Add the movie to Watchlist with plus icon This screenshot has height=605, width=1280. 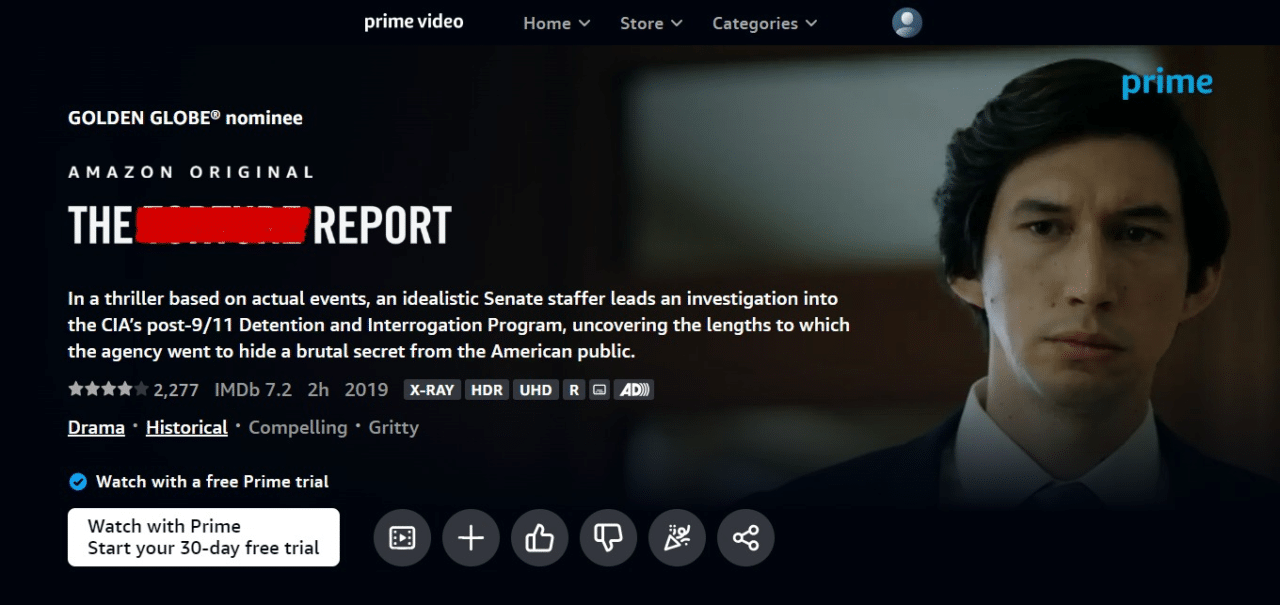(471, 538)
